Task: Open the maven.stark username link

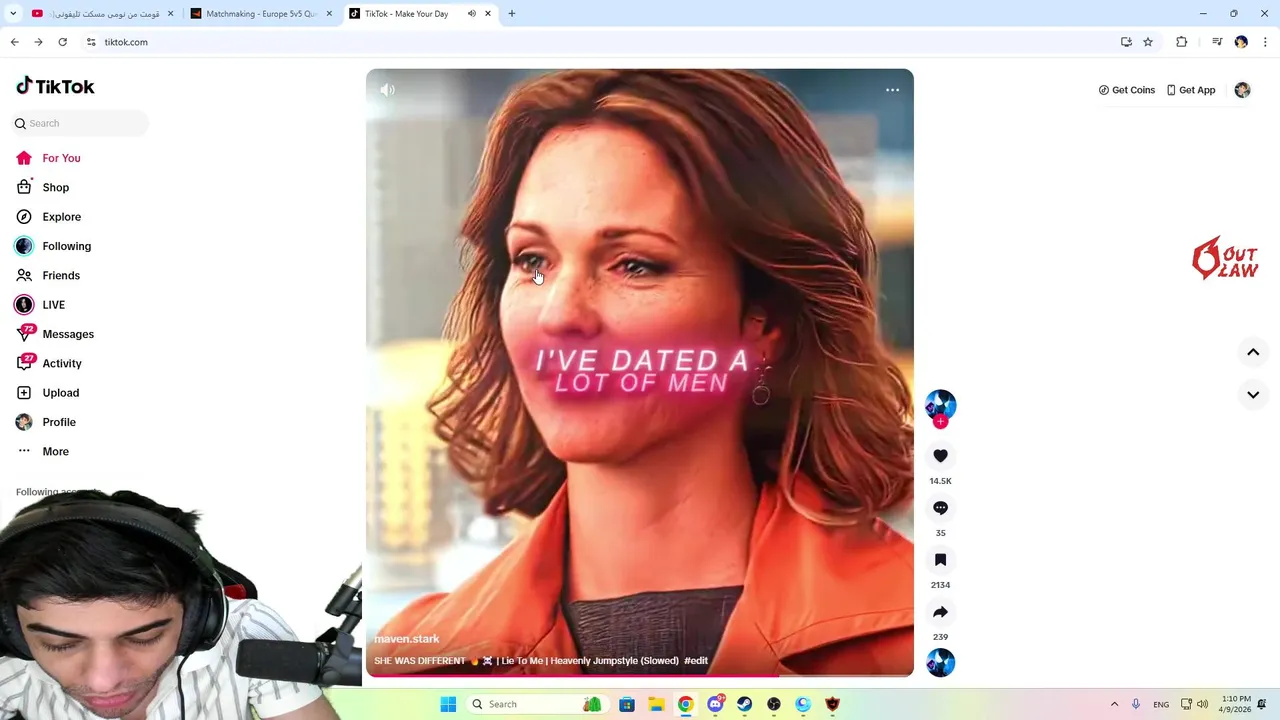Action: [x=406, y=639]
